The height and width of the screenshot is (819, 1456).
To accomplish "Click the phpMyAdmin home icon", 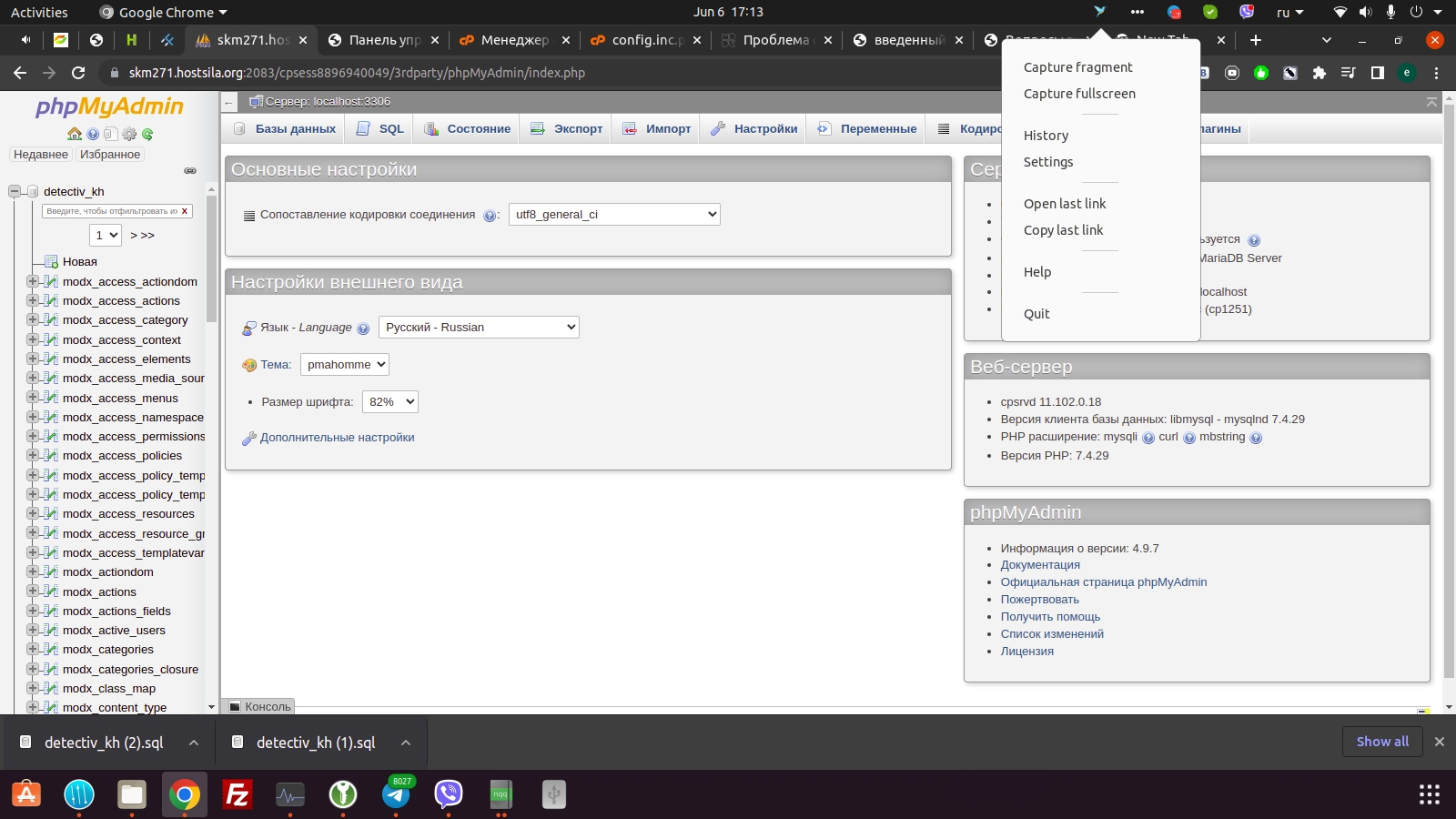I will (75, 134).
